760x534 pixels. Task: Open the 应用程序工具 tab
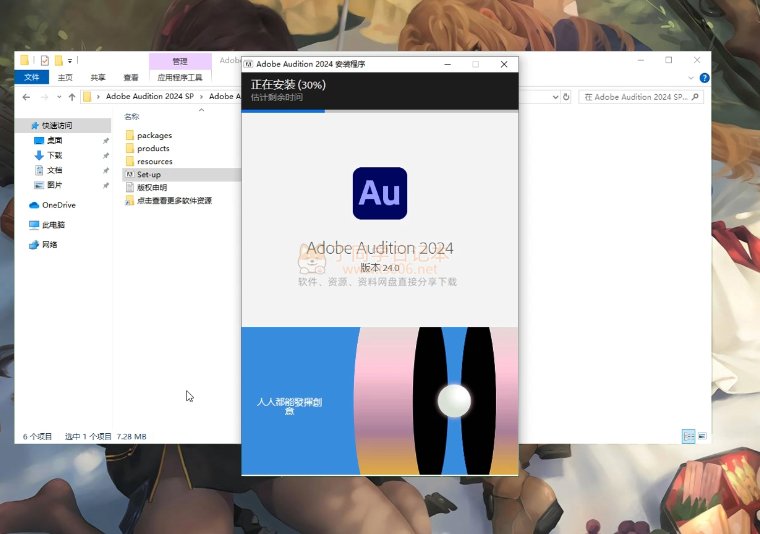[180, 78]
